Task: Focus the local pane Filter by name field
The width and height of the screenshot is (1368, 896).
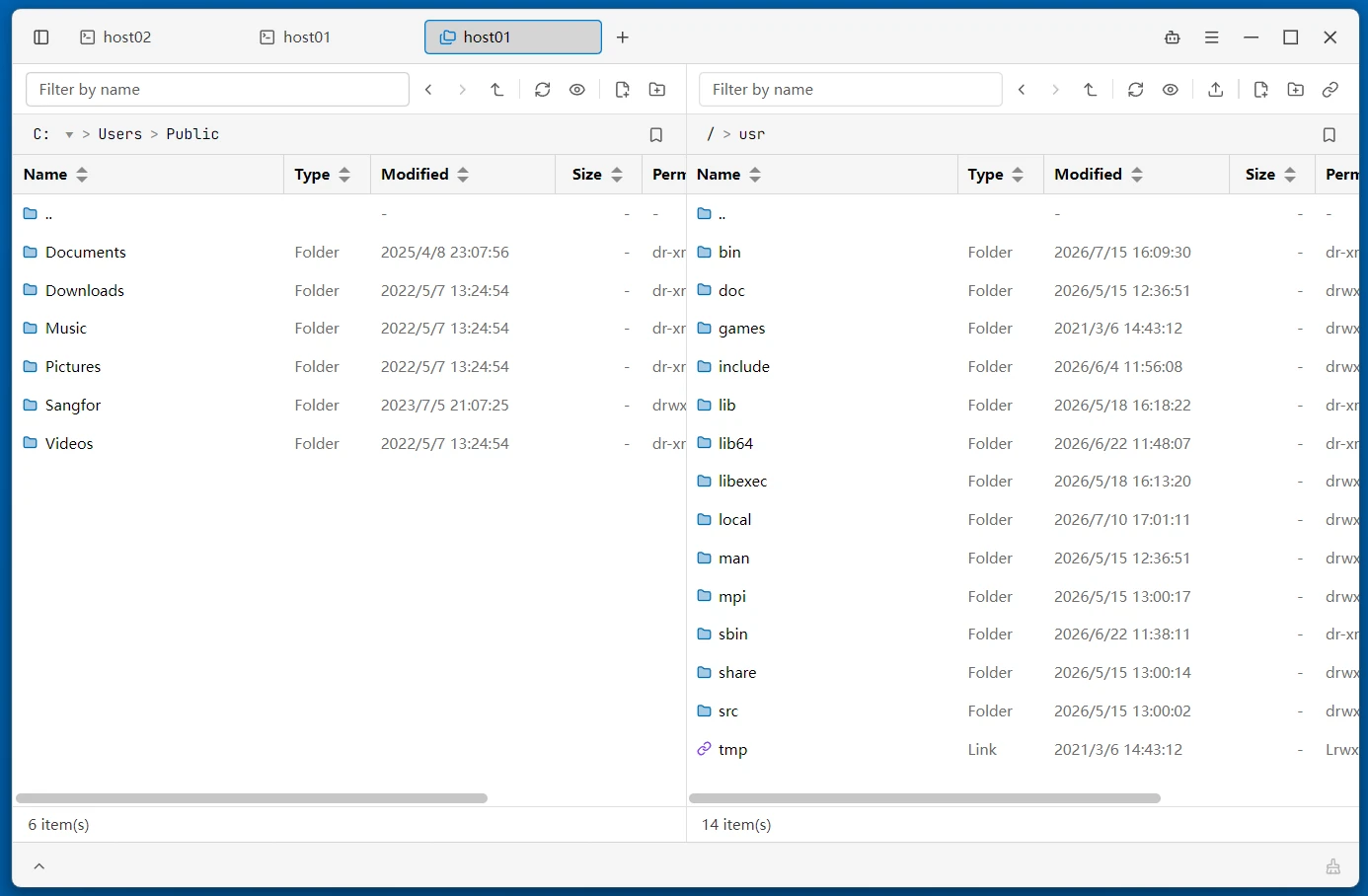Action: point(217,90)
